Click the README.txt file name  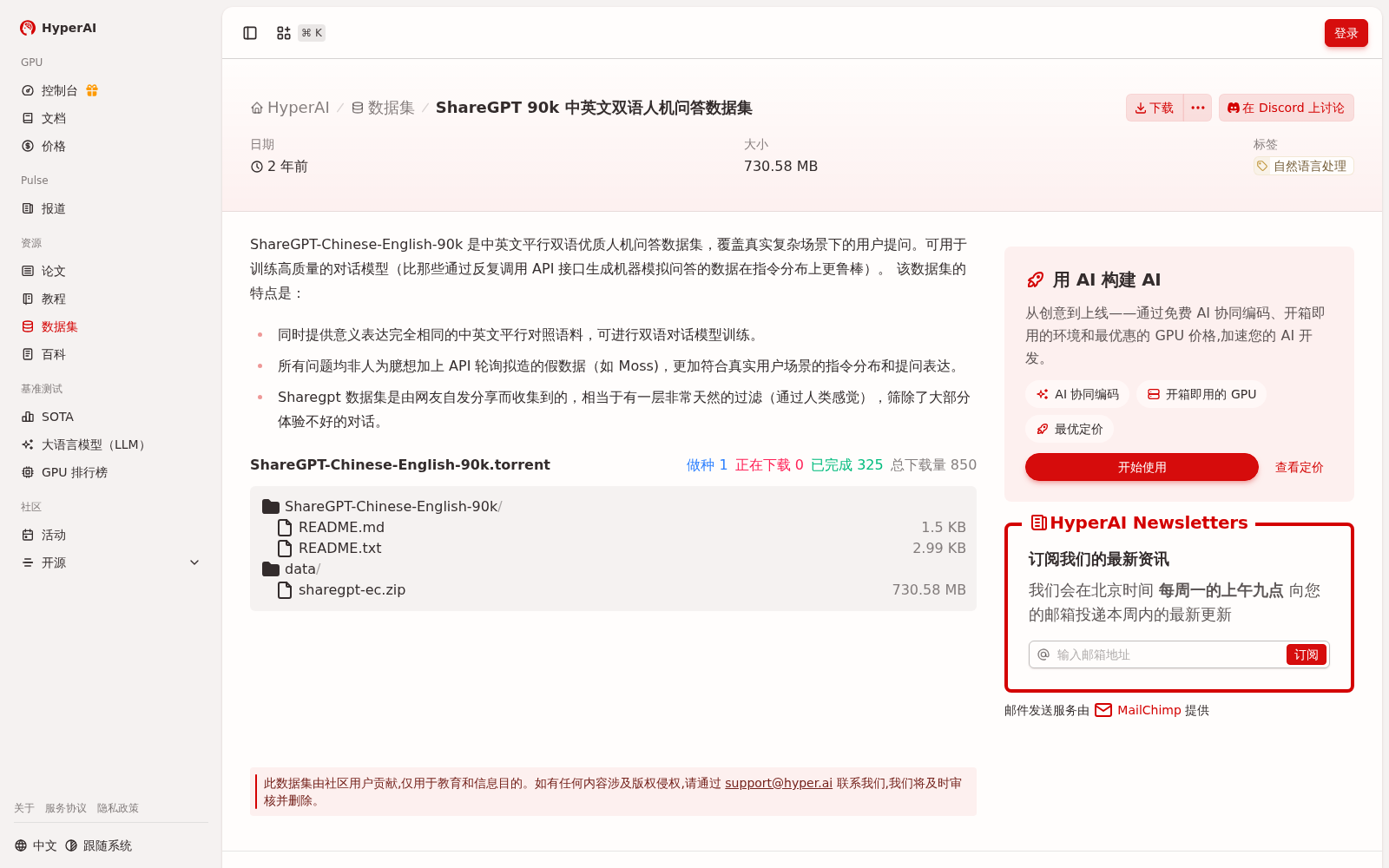point(340,549)
